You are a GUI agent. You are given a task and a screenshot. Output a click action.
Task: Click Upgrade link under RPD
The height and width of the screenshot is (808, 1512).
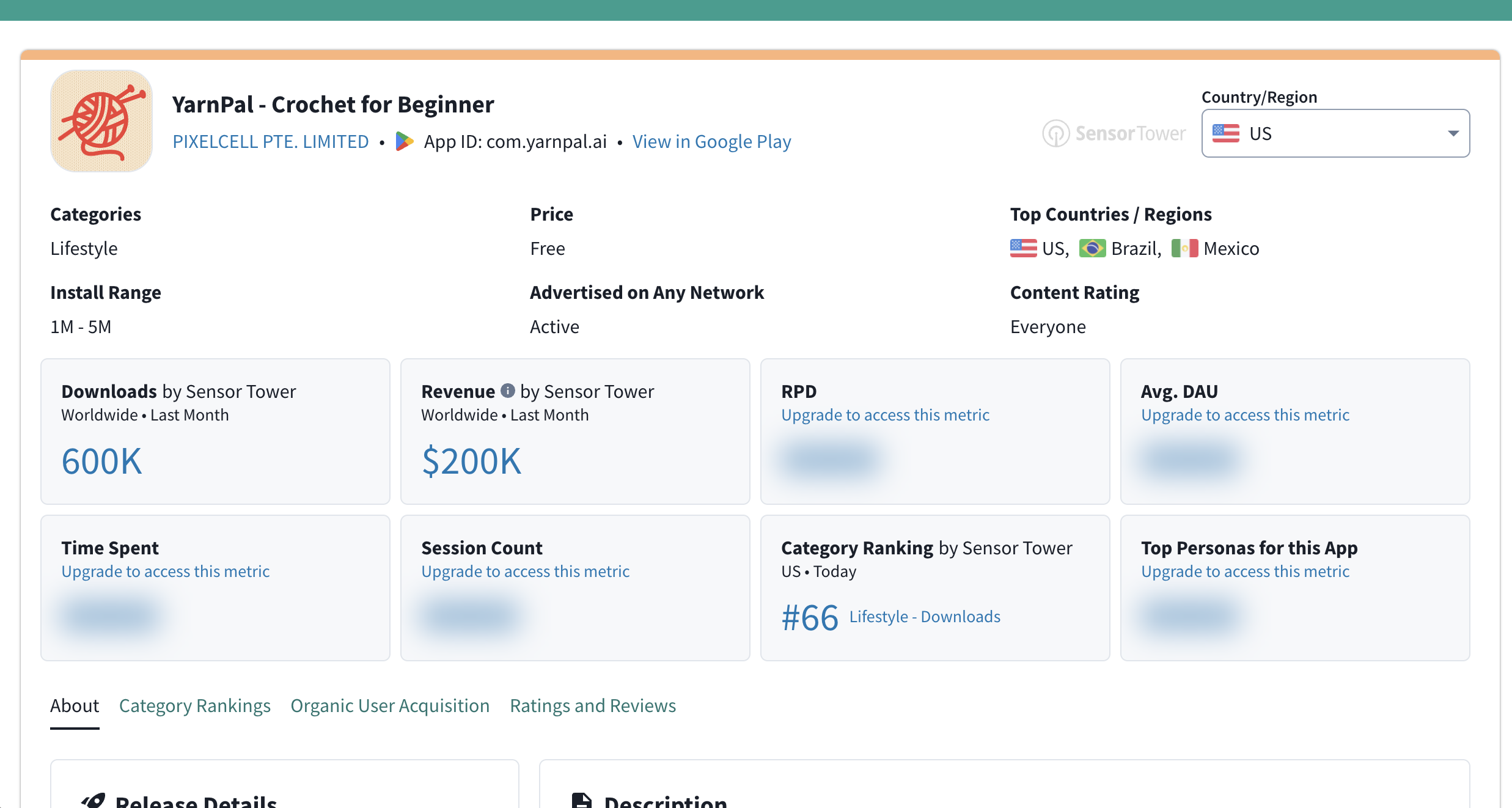pos(885,414)
